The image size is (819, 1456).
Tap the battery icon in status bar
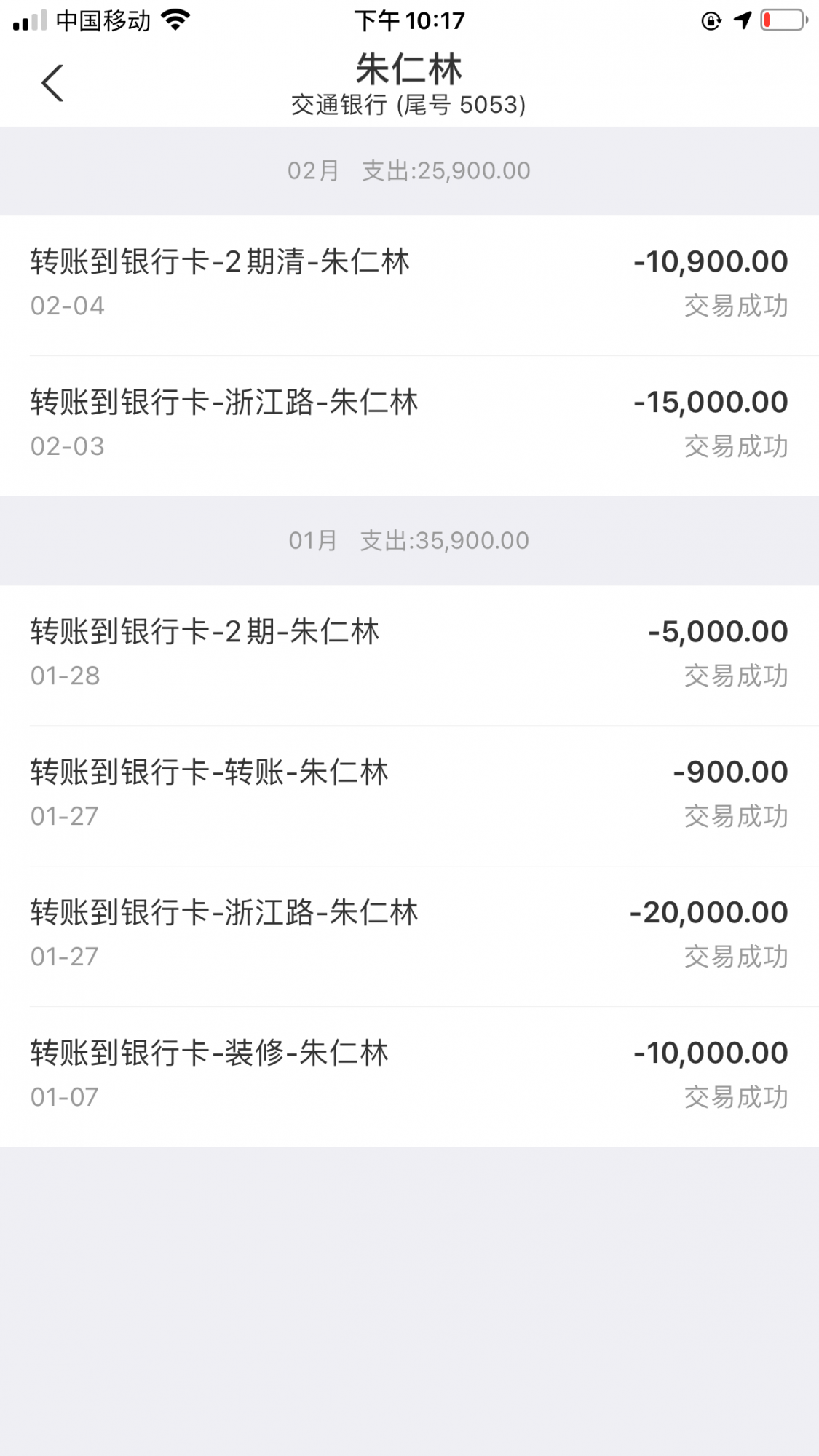tap(783, 20)
